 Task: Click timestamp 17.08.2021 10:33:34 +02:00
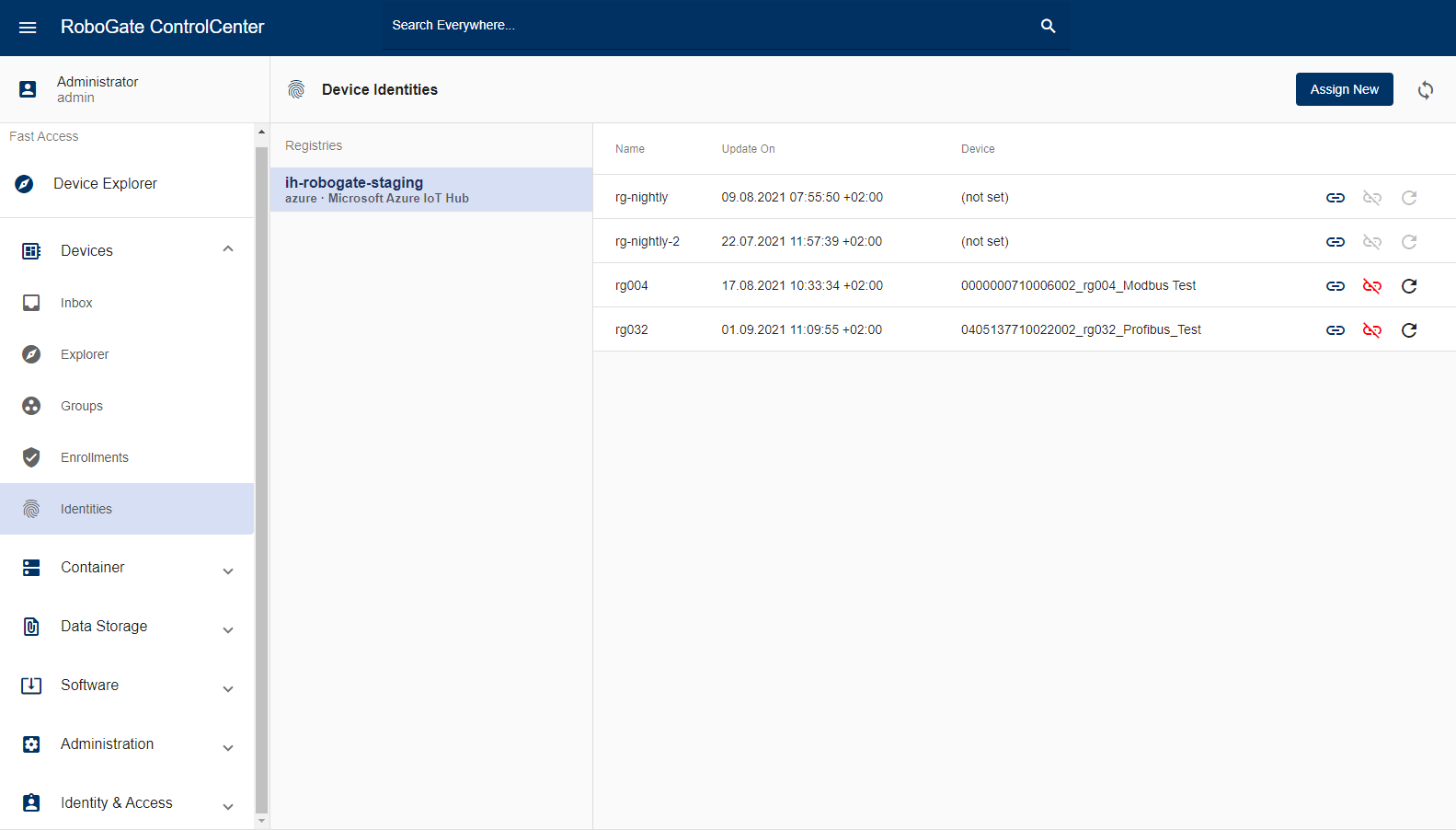(802, 286)
